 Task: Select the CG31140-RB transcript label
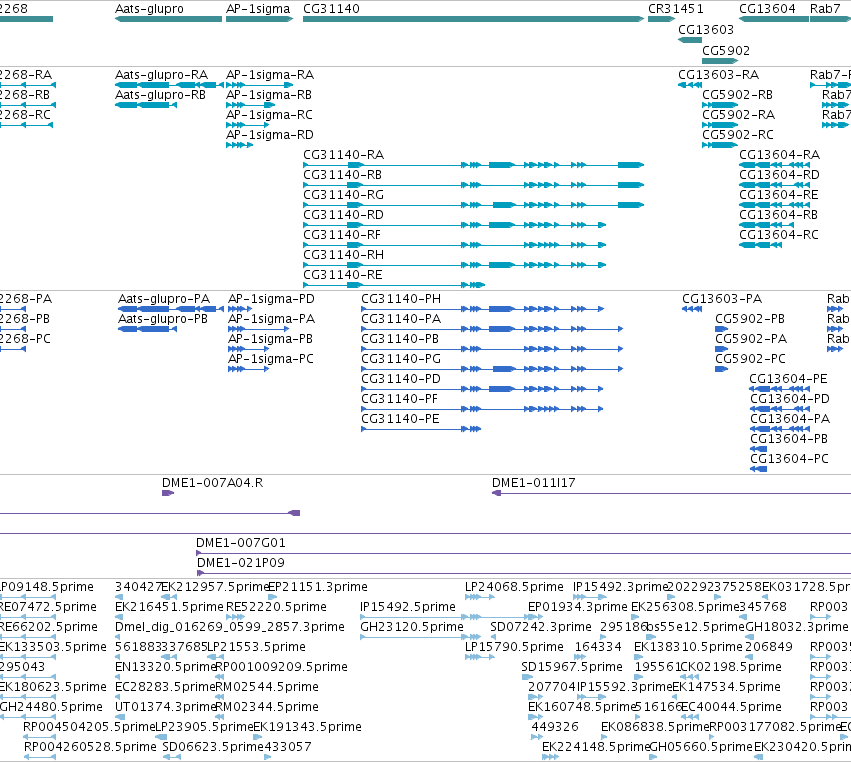342,175
